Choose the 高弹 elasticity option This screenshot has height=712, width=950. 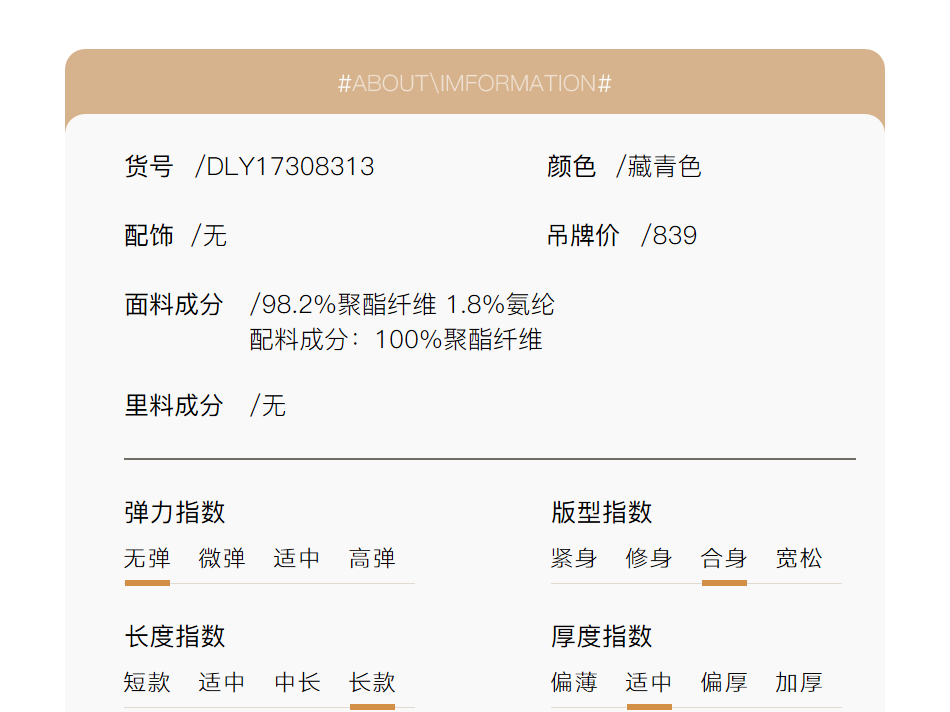point(372,559)
